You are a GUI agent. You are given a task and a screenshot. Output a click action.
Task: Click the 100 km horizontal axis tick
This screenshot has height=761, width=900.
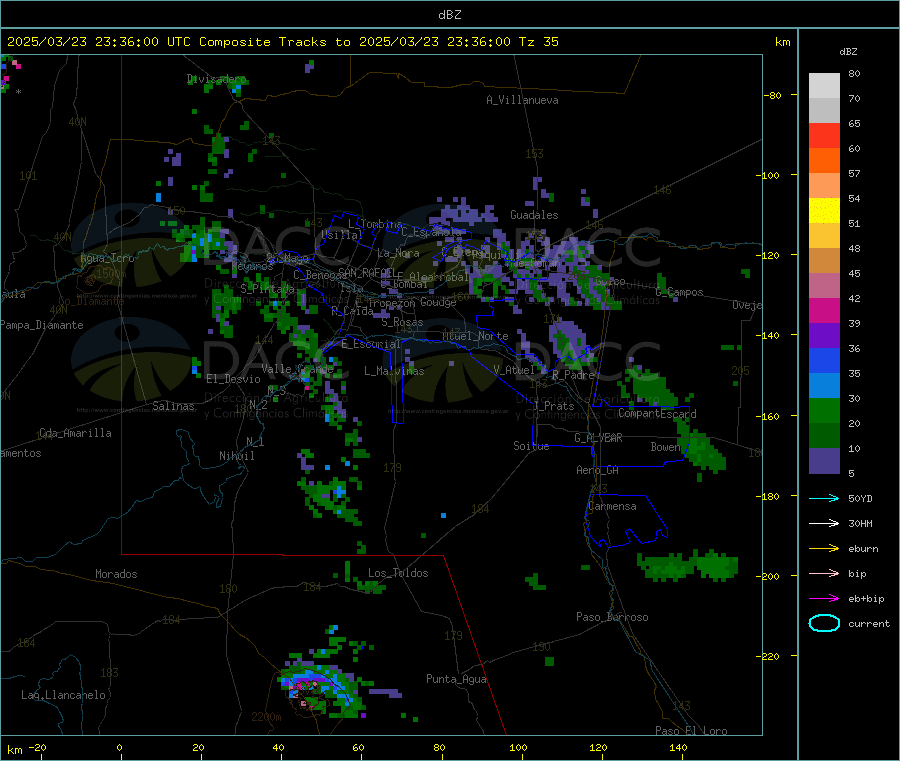(518, 747)
